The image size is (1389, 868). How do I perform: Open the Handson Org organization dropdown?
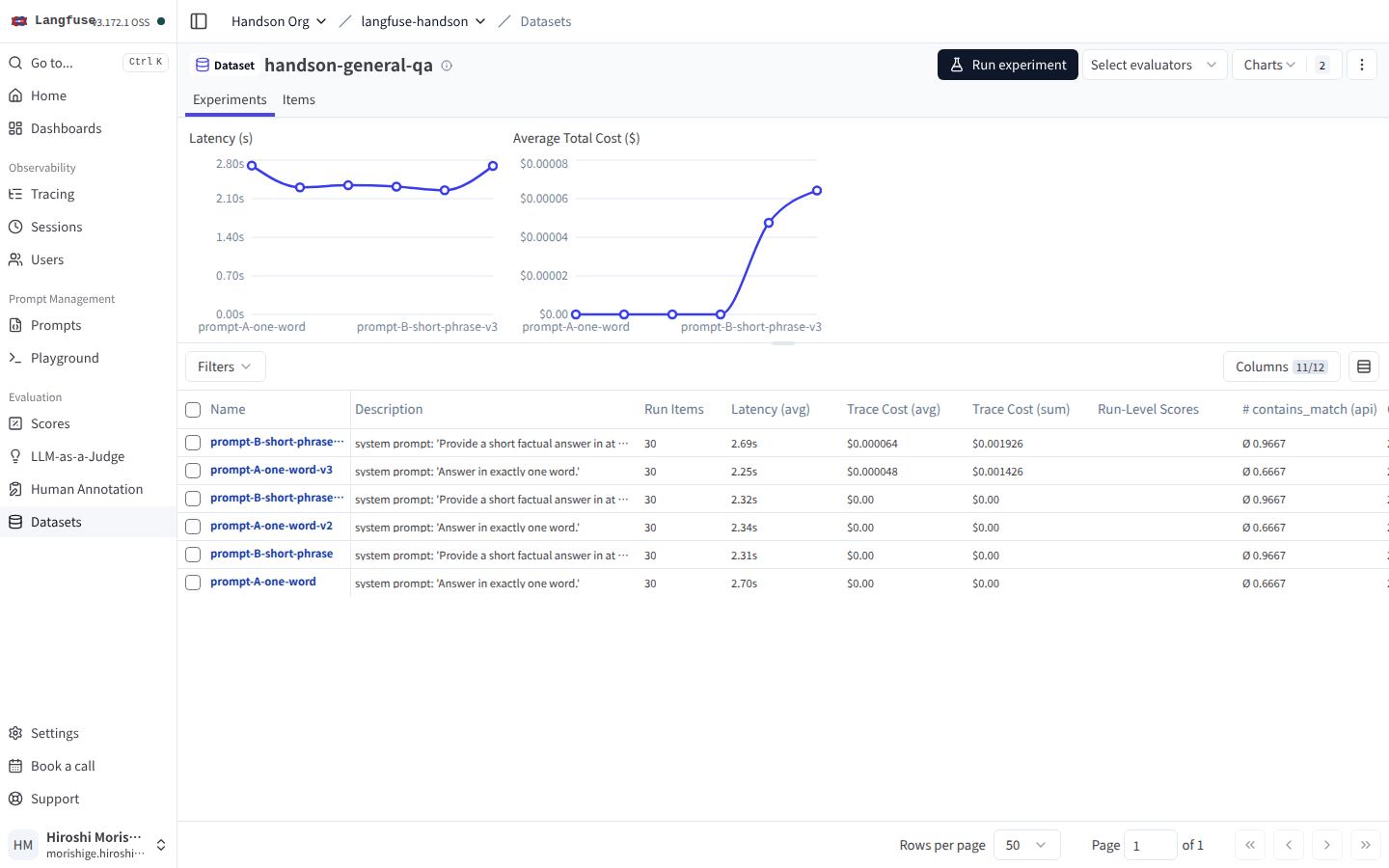279,21
